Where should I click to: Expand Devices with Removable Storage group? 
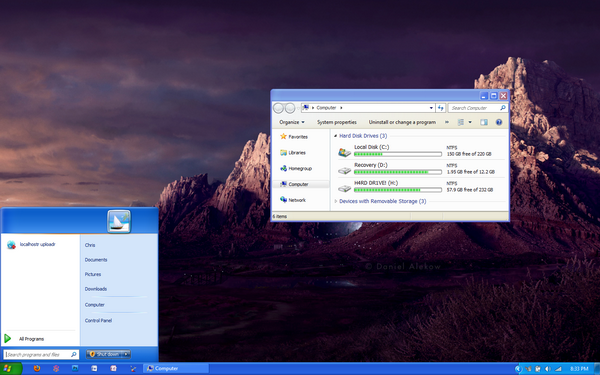pos(336,201)
